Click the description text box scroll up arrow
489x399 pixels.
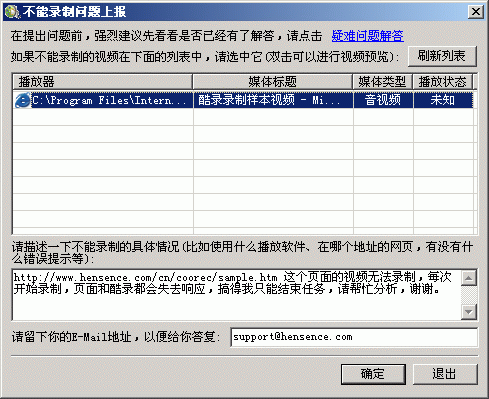469,278
